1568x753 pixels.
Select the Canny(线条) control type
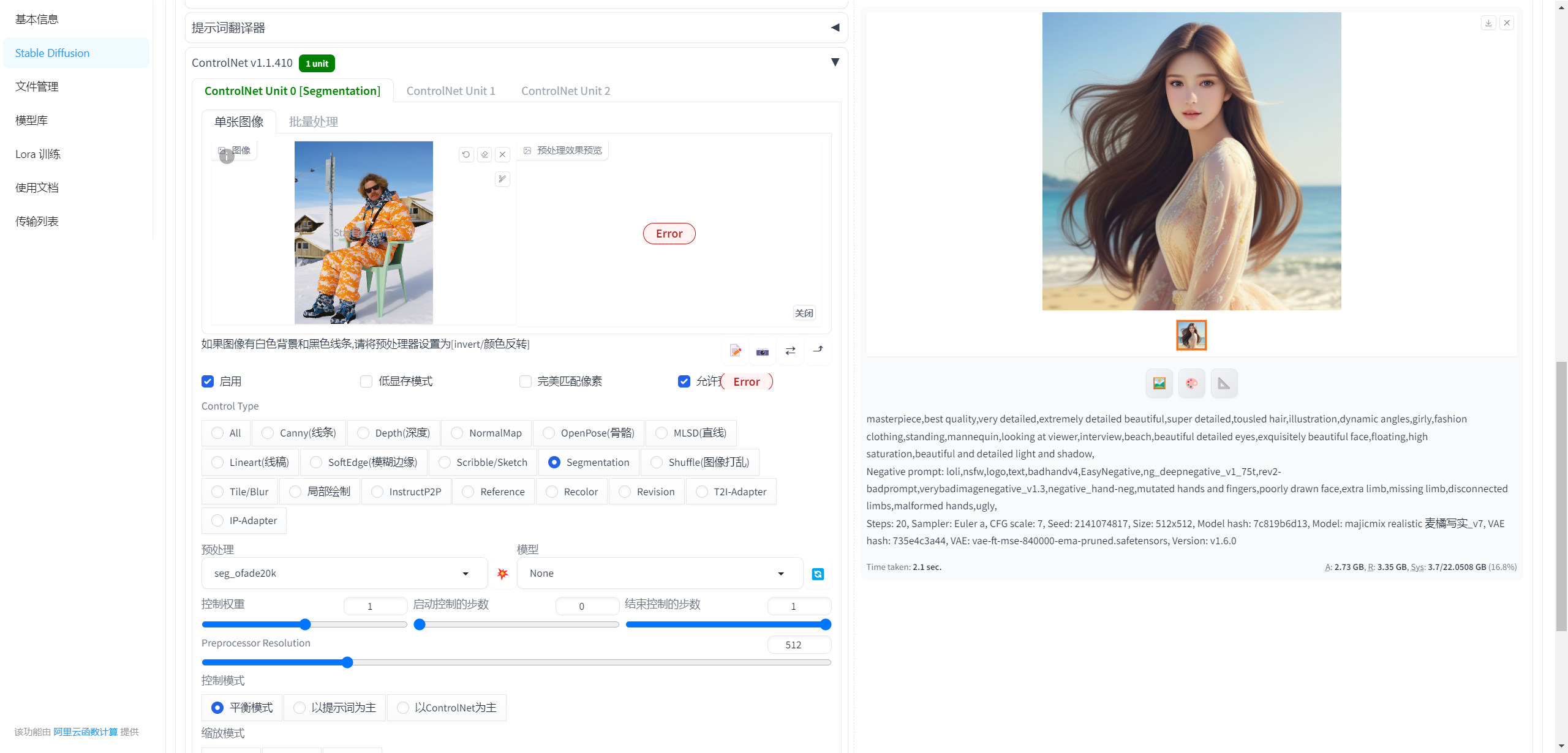coord(268,433)
